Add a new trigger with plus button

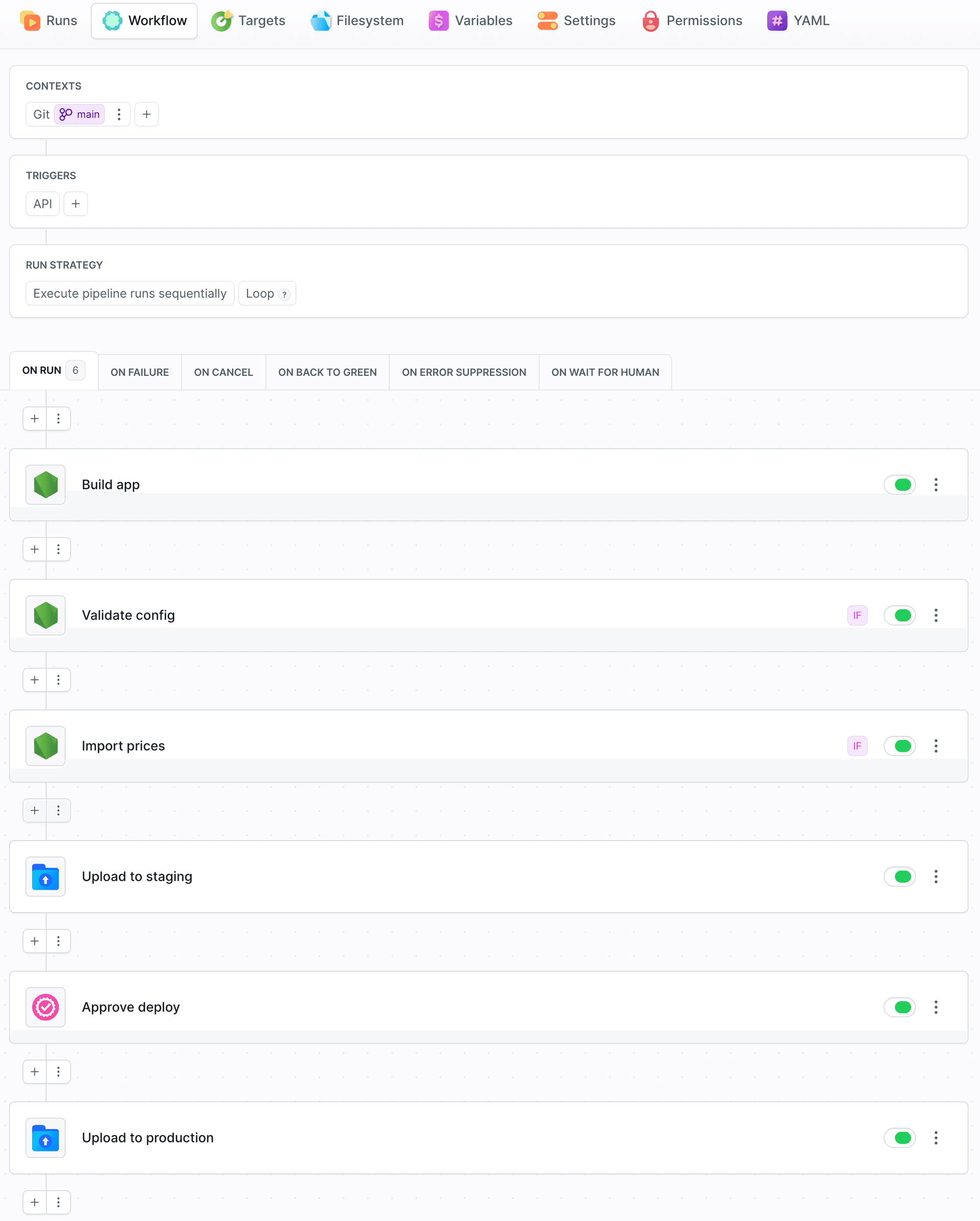76,204
